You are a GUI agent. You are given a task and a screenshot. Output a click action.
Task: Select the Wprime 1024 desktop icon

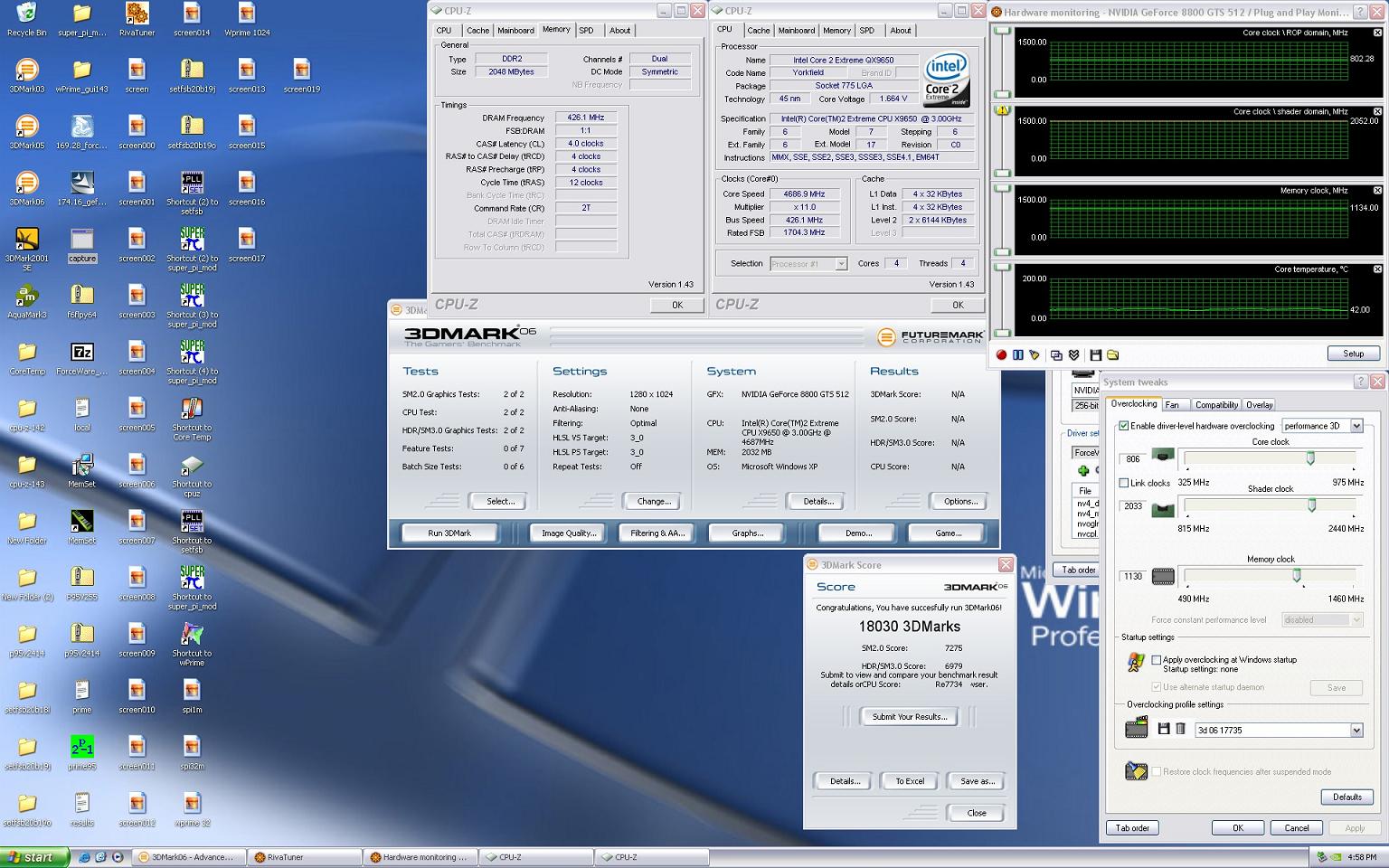(247, 20)
